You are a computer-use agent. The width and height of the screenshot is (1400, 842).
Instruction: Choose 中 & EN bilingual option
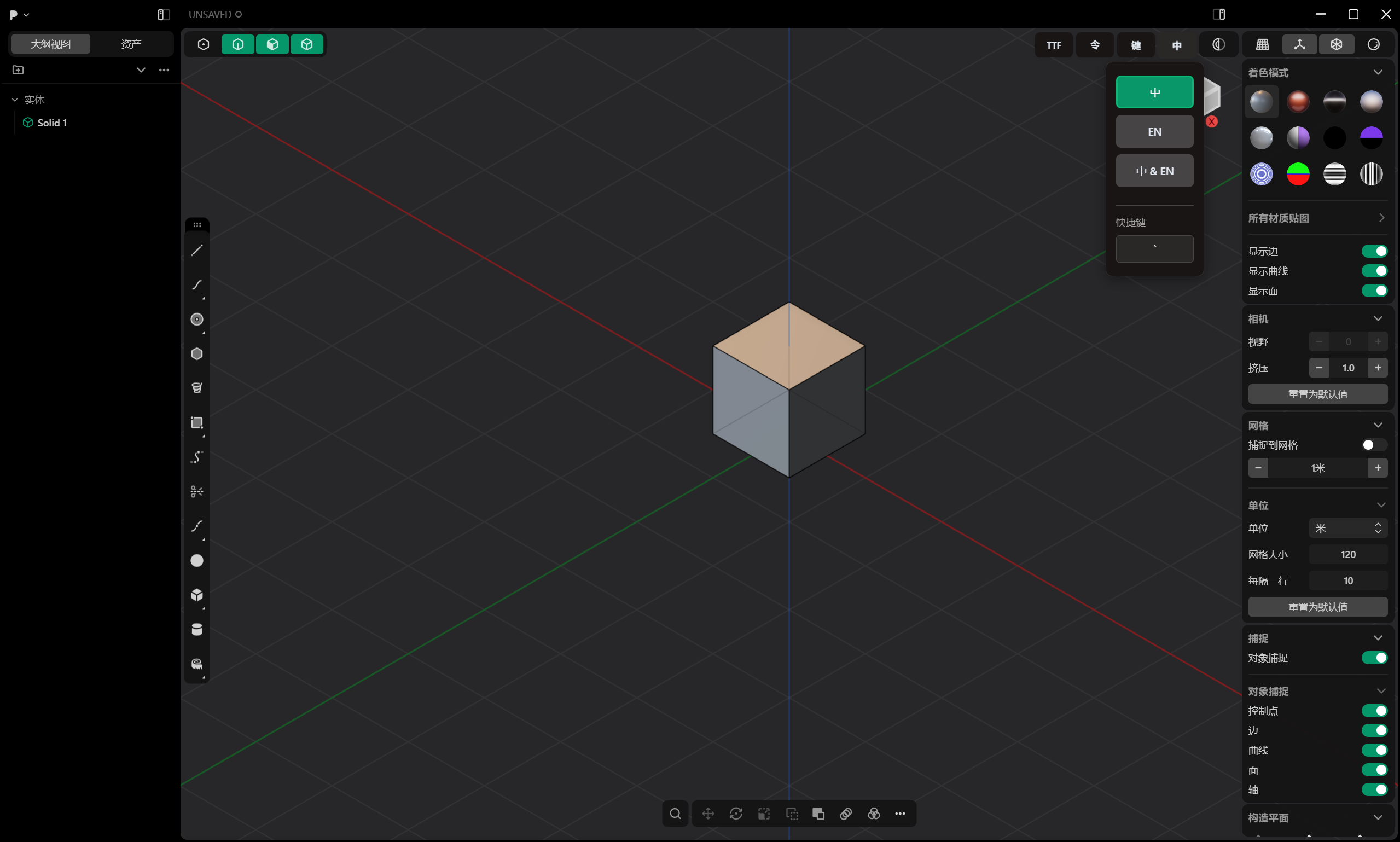tap(1154, 171)
